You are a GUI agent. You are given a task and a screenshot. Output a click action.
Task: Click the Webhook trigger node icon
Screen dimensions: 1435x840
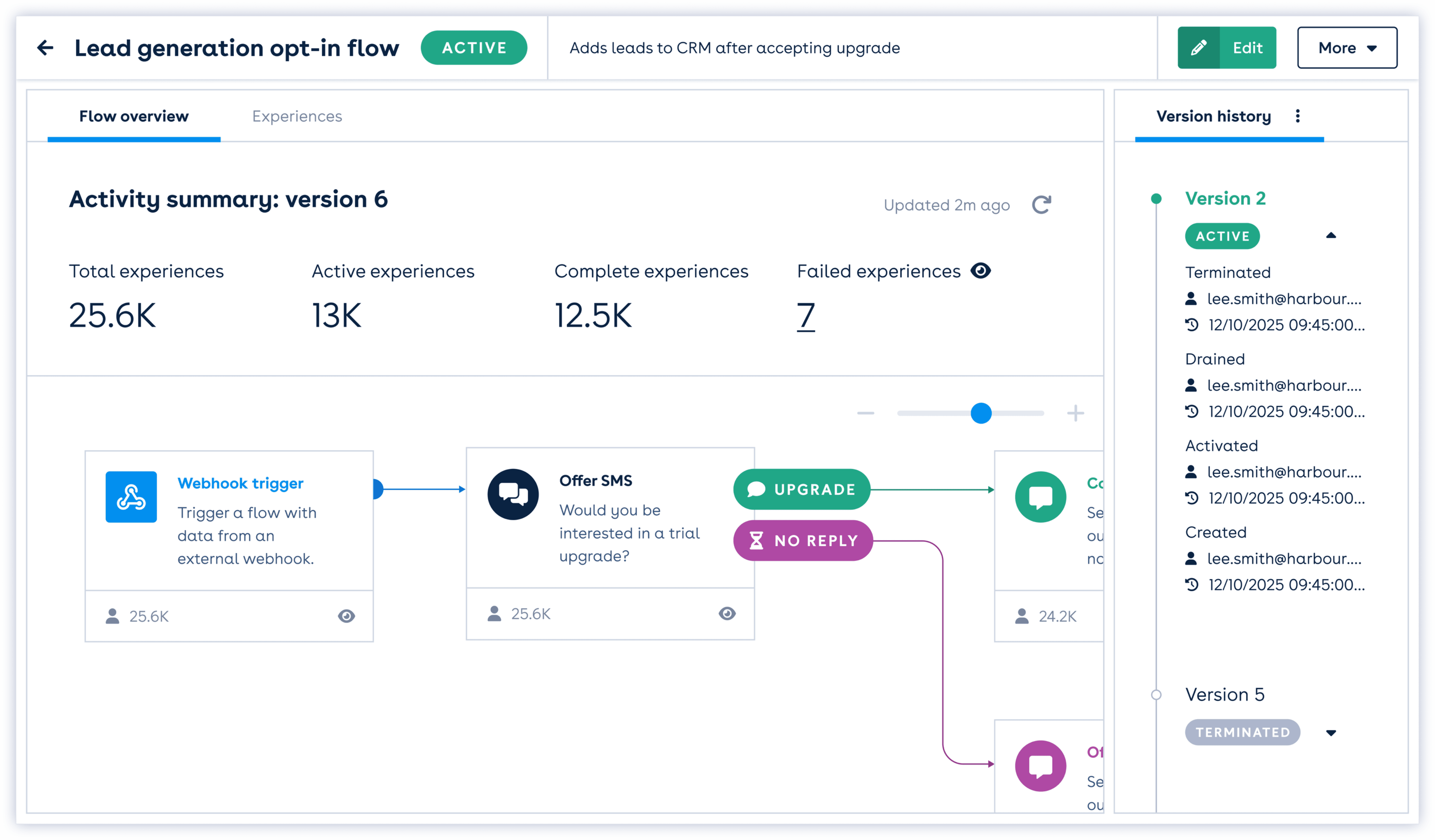[x=131, y=497]
